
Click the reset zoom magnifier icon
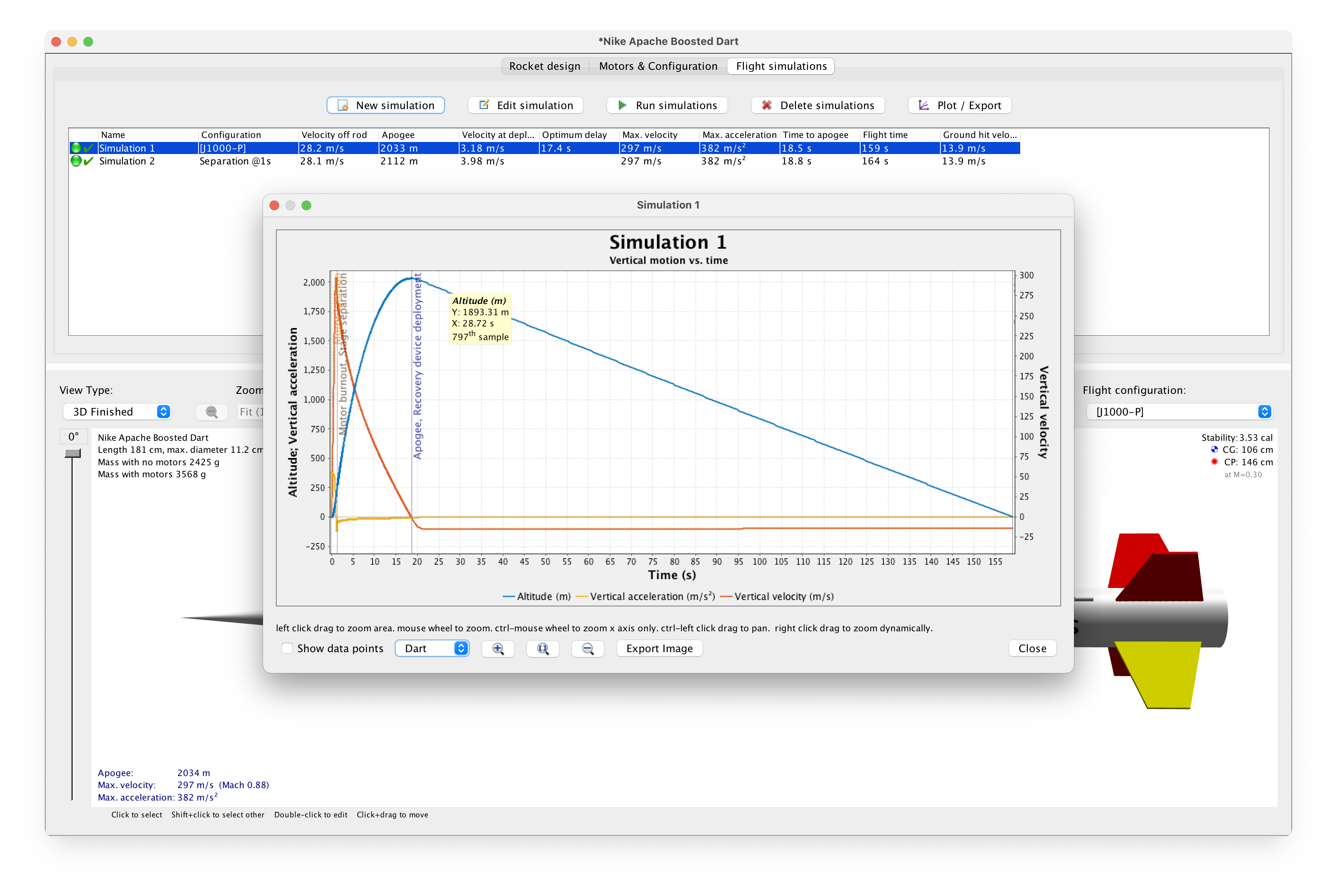542,649
